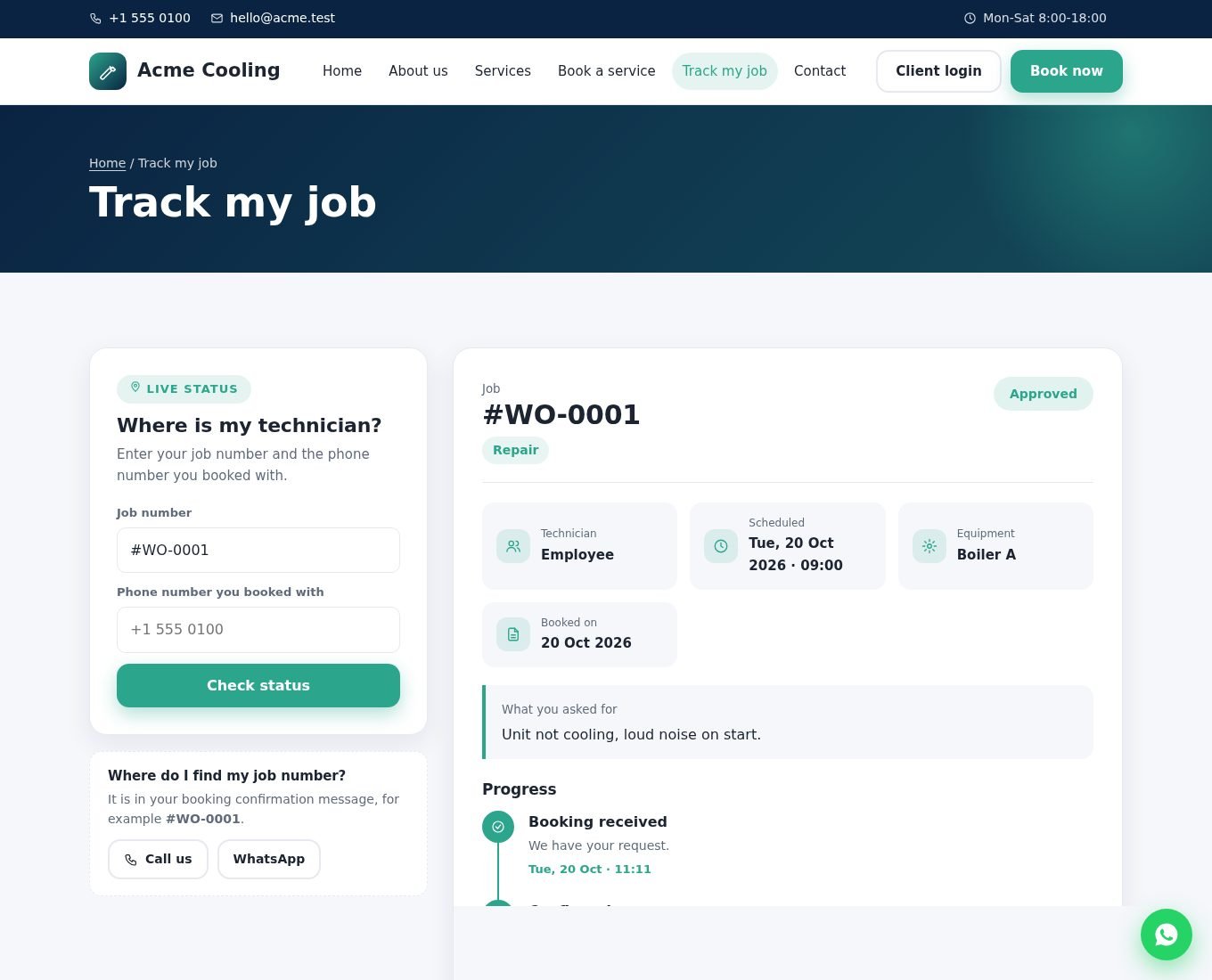Image resolution: width=1212 pixels, height=980 pixels.
Task: Open the Services menu item
Action: coord(503,71)
